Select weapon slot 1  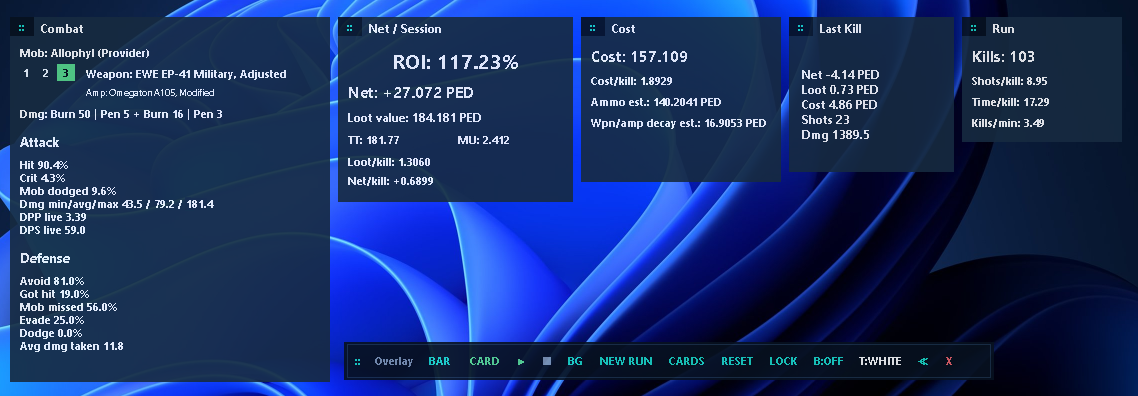click(x=27, y=73)
